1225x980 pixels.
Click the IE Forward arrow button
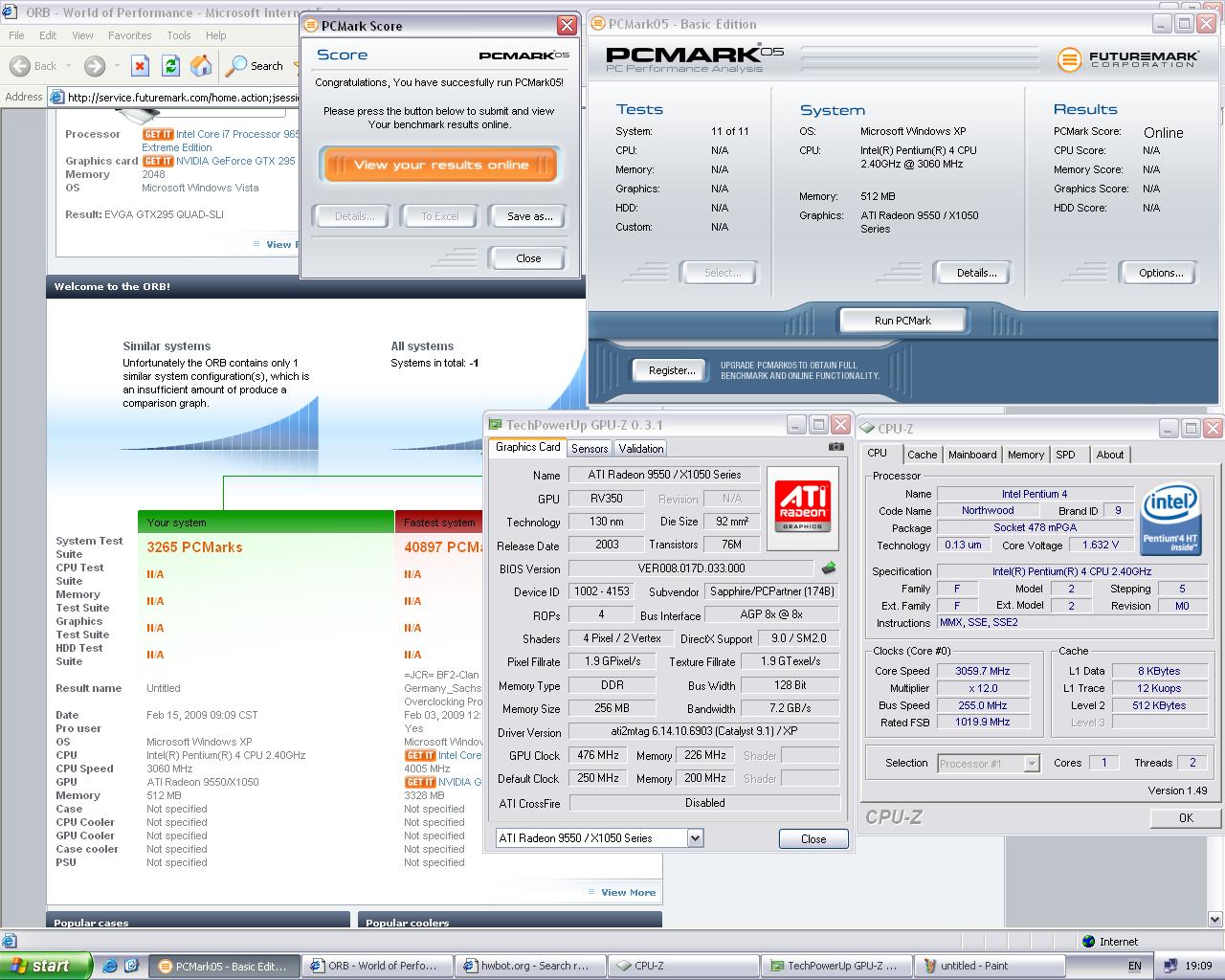click(x=94, y=66)
